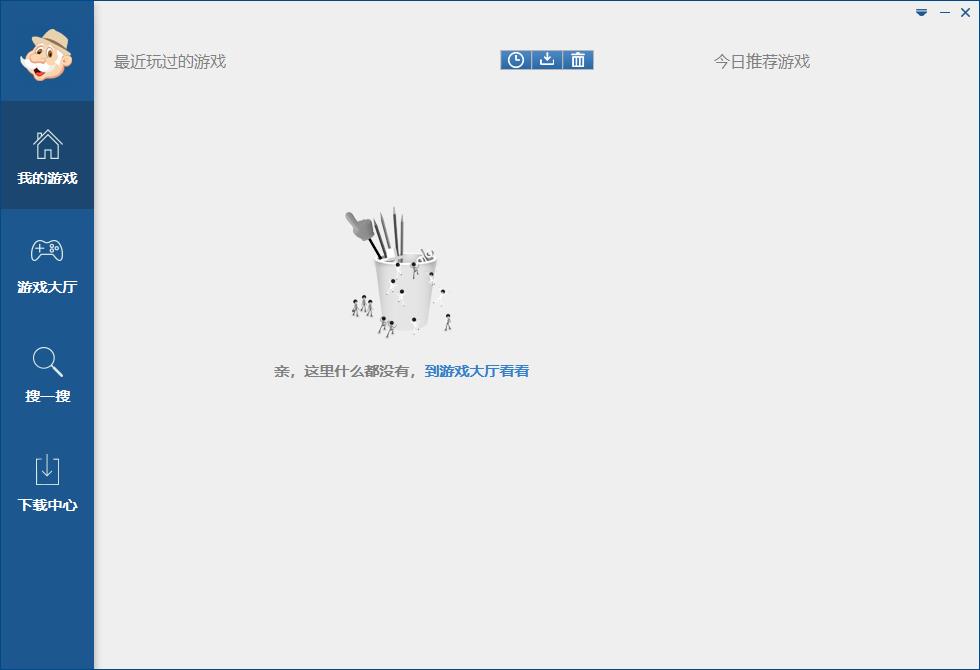Click the house icon for 我的游戏

pyautogui.click(x=47, y=145)
